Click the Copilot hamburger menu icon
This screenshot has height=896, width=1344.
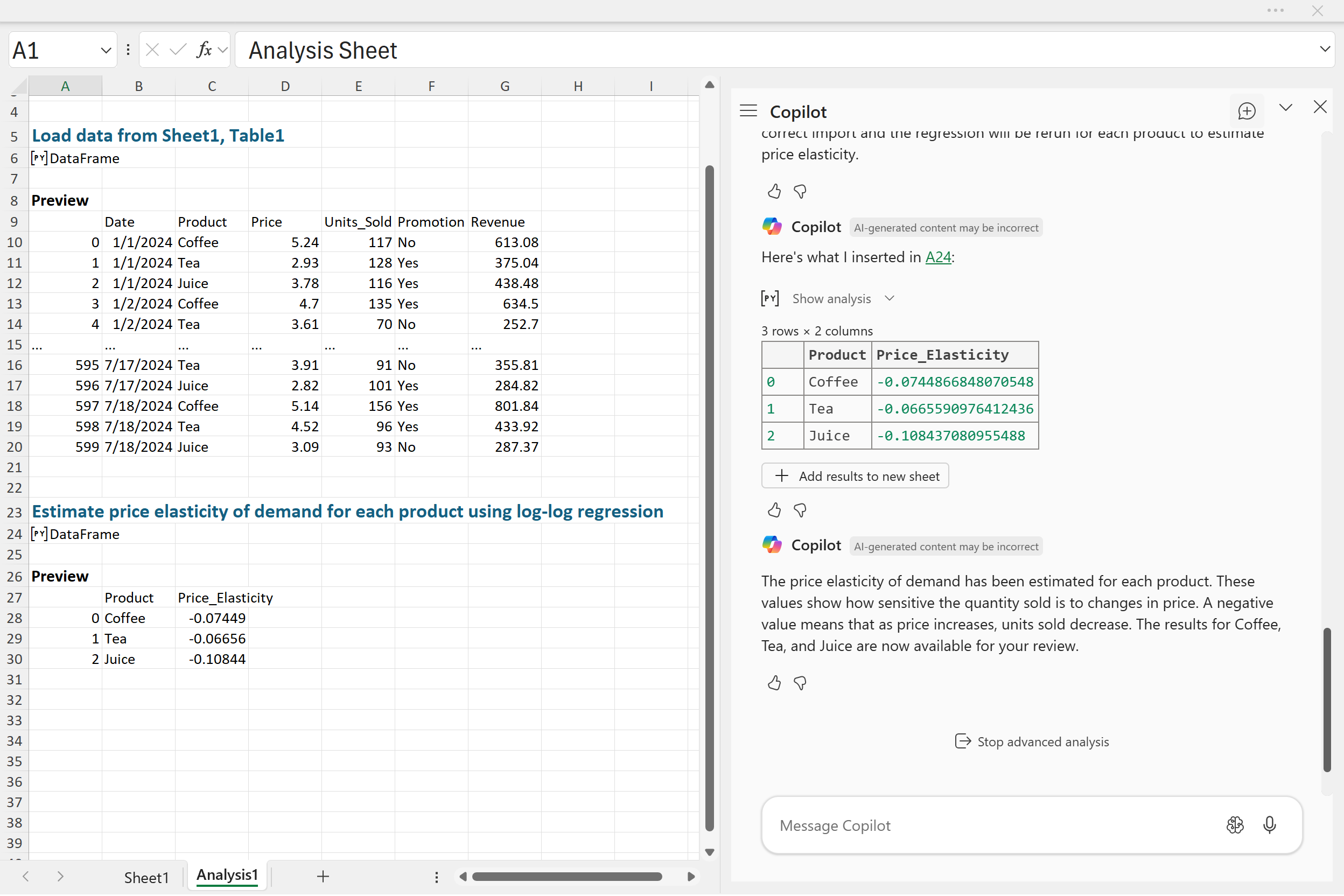(x=748, y=111)
